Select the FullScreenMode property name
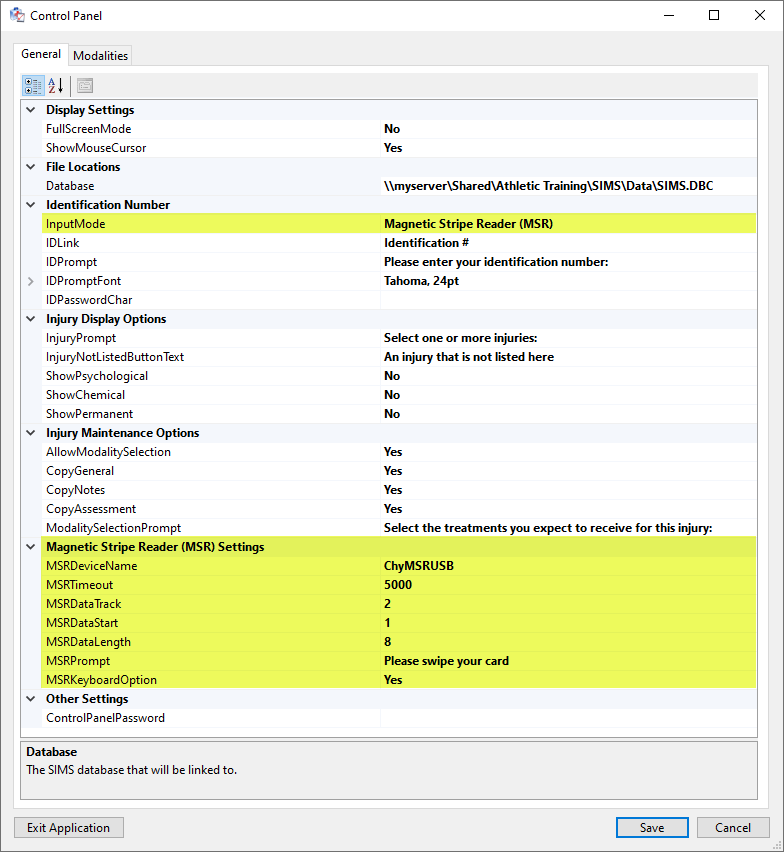The image size is (784, 852). 89,129
